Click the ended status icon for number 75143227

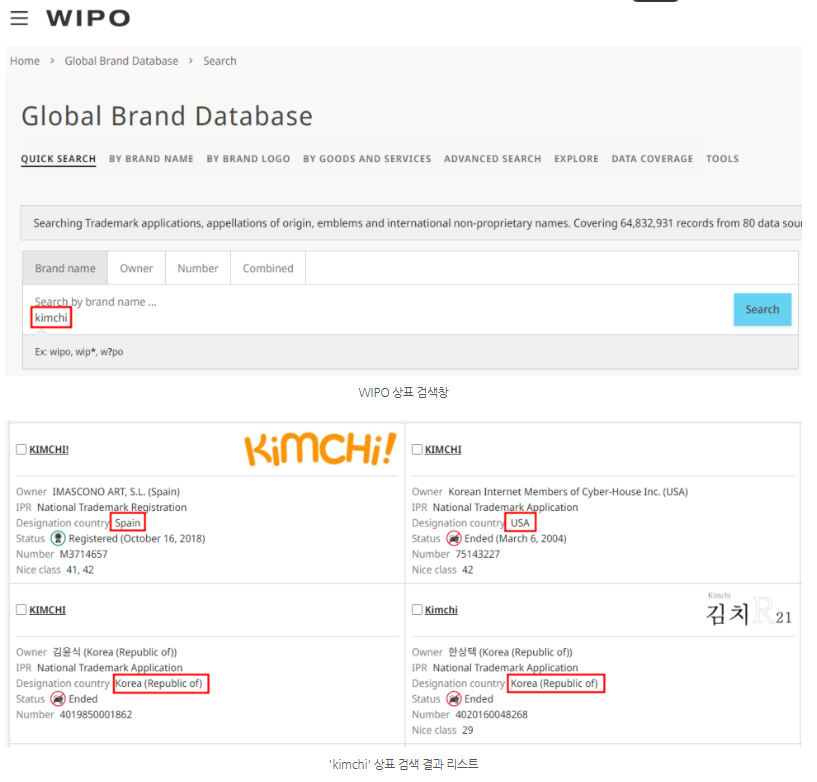coord(454,538)
